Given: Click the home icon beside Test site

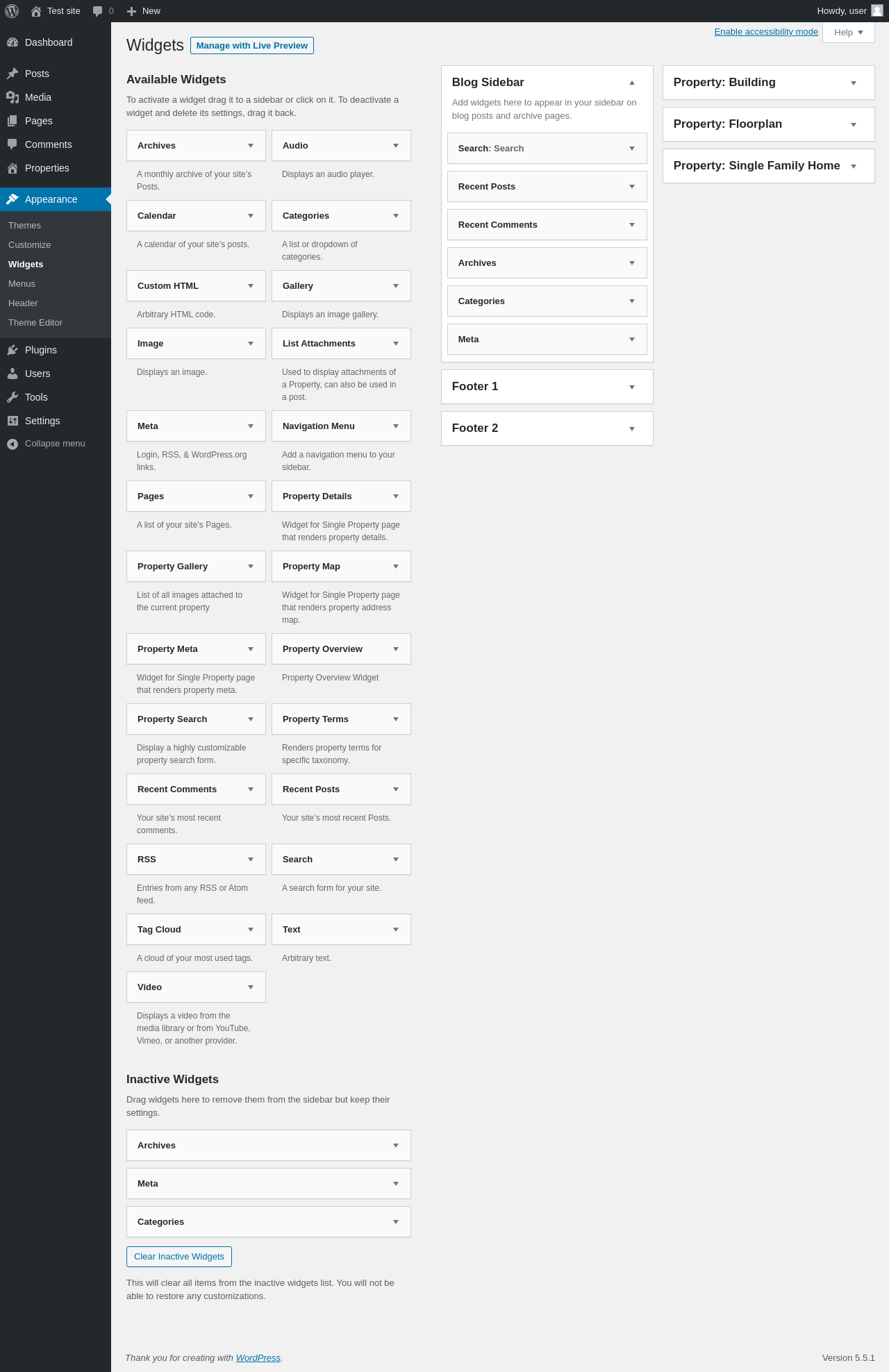Looking at the screenshot, I should pos(36,11).
